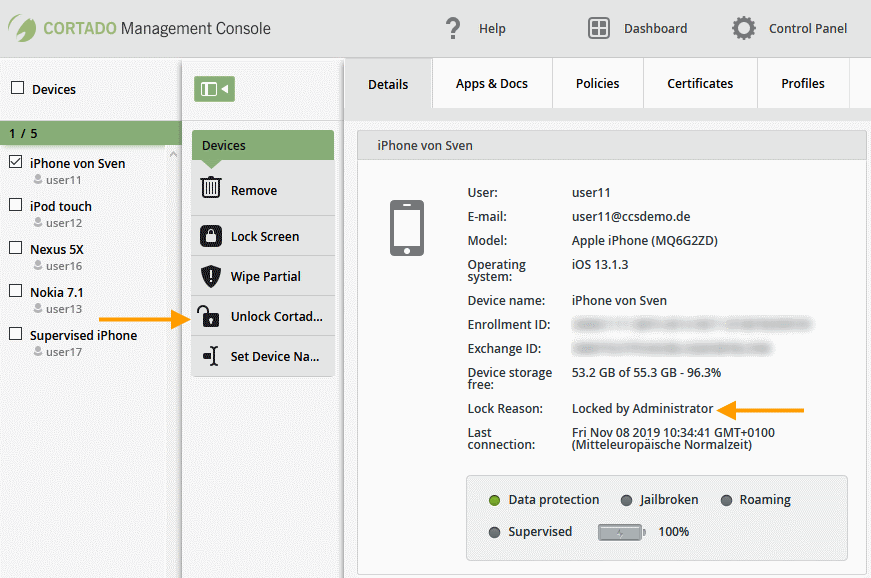The height and width of the screenshot is (578, 871).
Task: Open the Profiles tab
Action: 803,83
